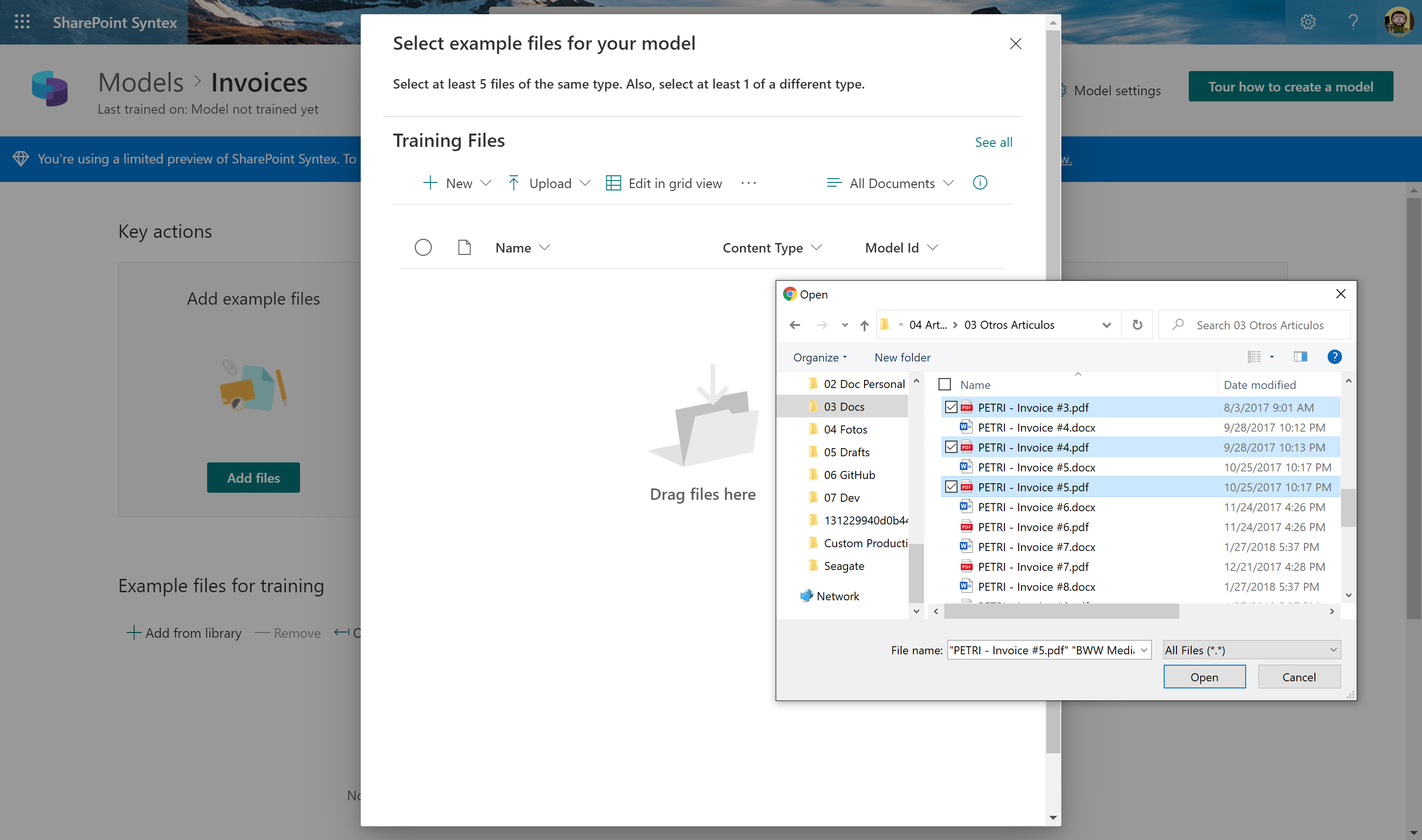The width and height of the screenshot is (1422, 840).
Task: Open the app launcher waffle icon
Action: coord(22,22)
